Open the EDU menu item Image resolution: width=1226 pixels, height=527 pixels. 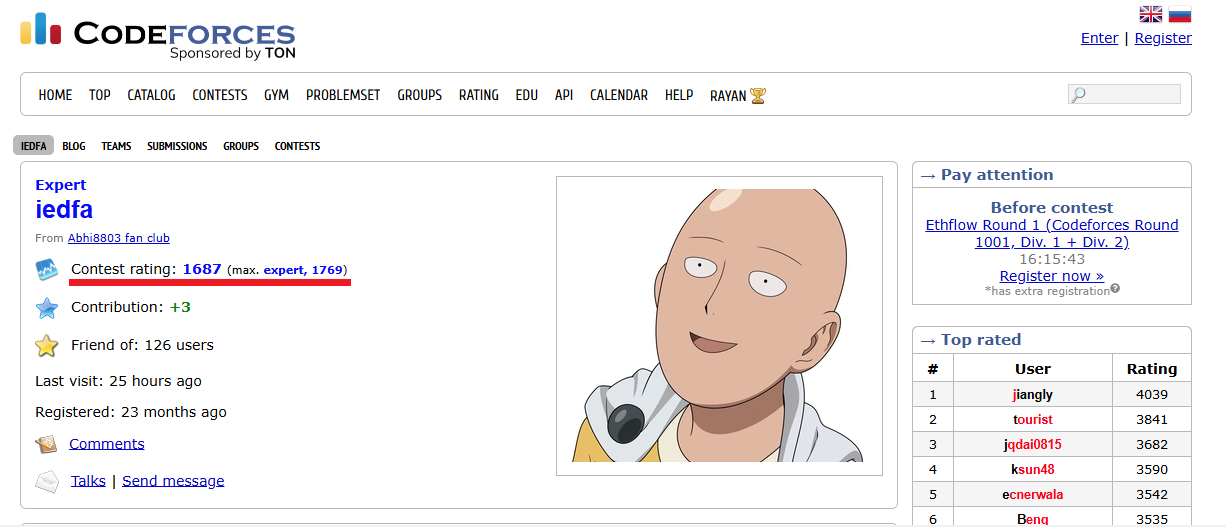(527, 95)
